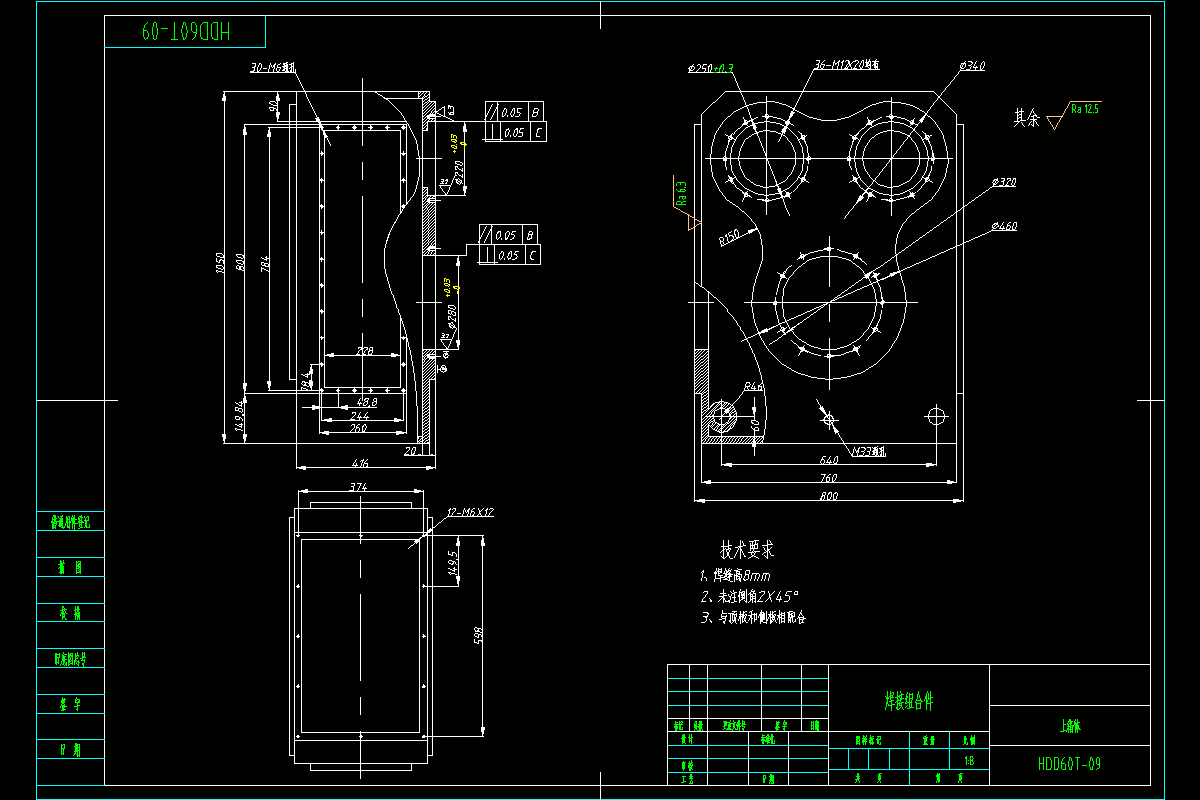
Task: Select the 149.5 dimension in bottom view
Action: [453, 563]
